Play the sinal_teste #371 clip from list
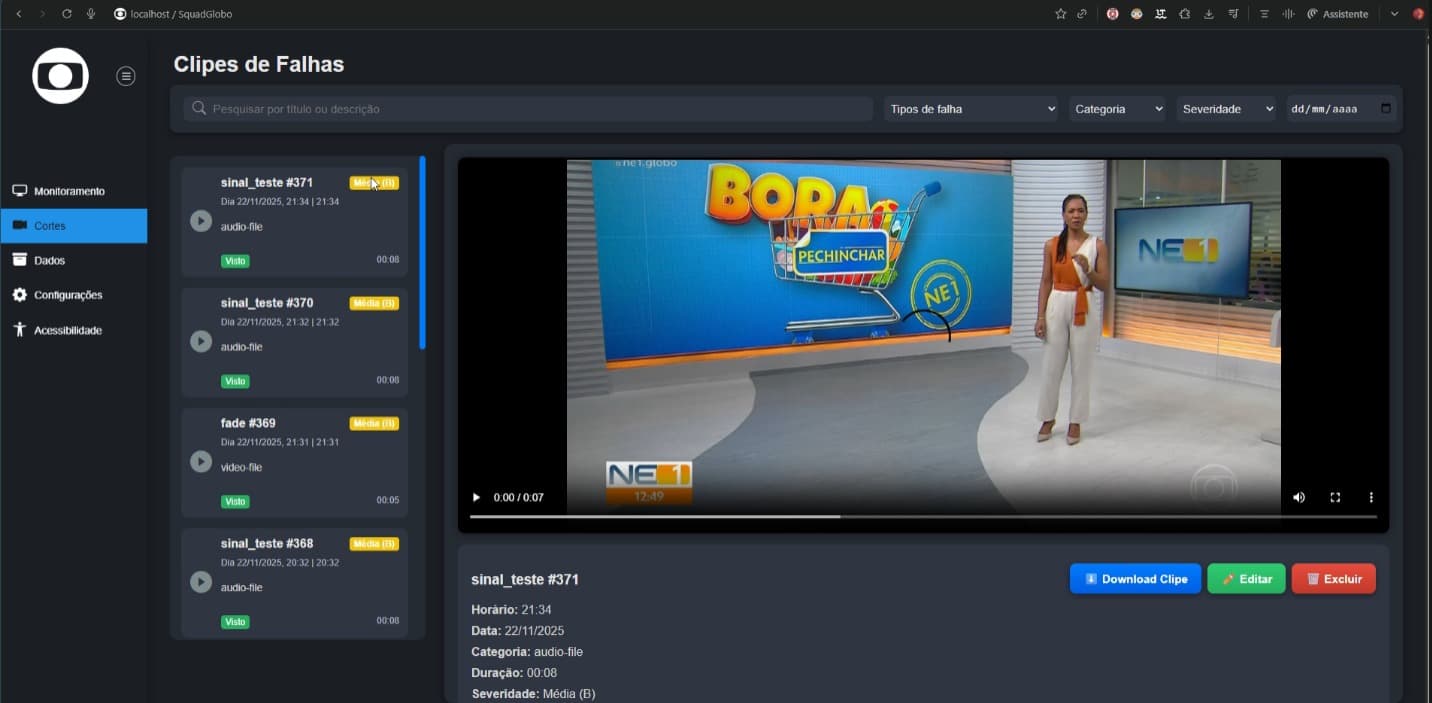This screenshot has height=703, width=1432. (201, 221)
